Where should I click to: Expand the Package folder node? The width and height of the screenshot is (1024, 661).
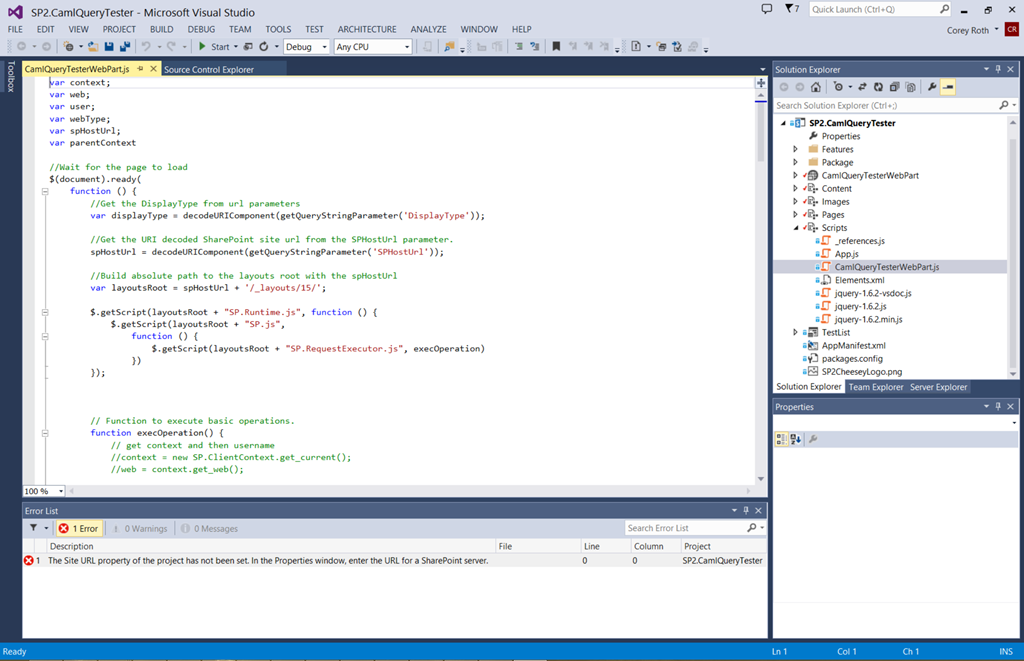[795, 162]
